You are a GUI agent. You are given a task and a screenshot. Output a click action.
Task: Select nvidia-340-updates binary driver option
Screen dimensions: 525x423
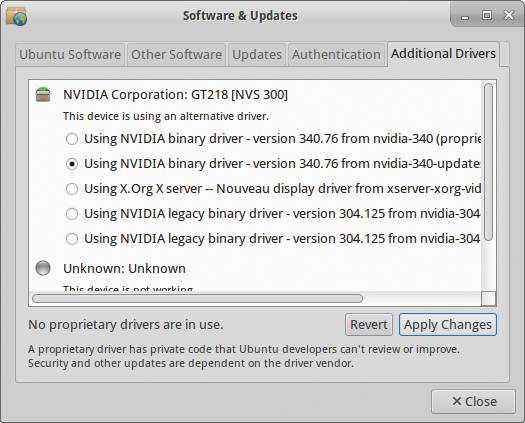point(72,164)
